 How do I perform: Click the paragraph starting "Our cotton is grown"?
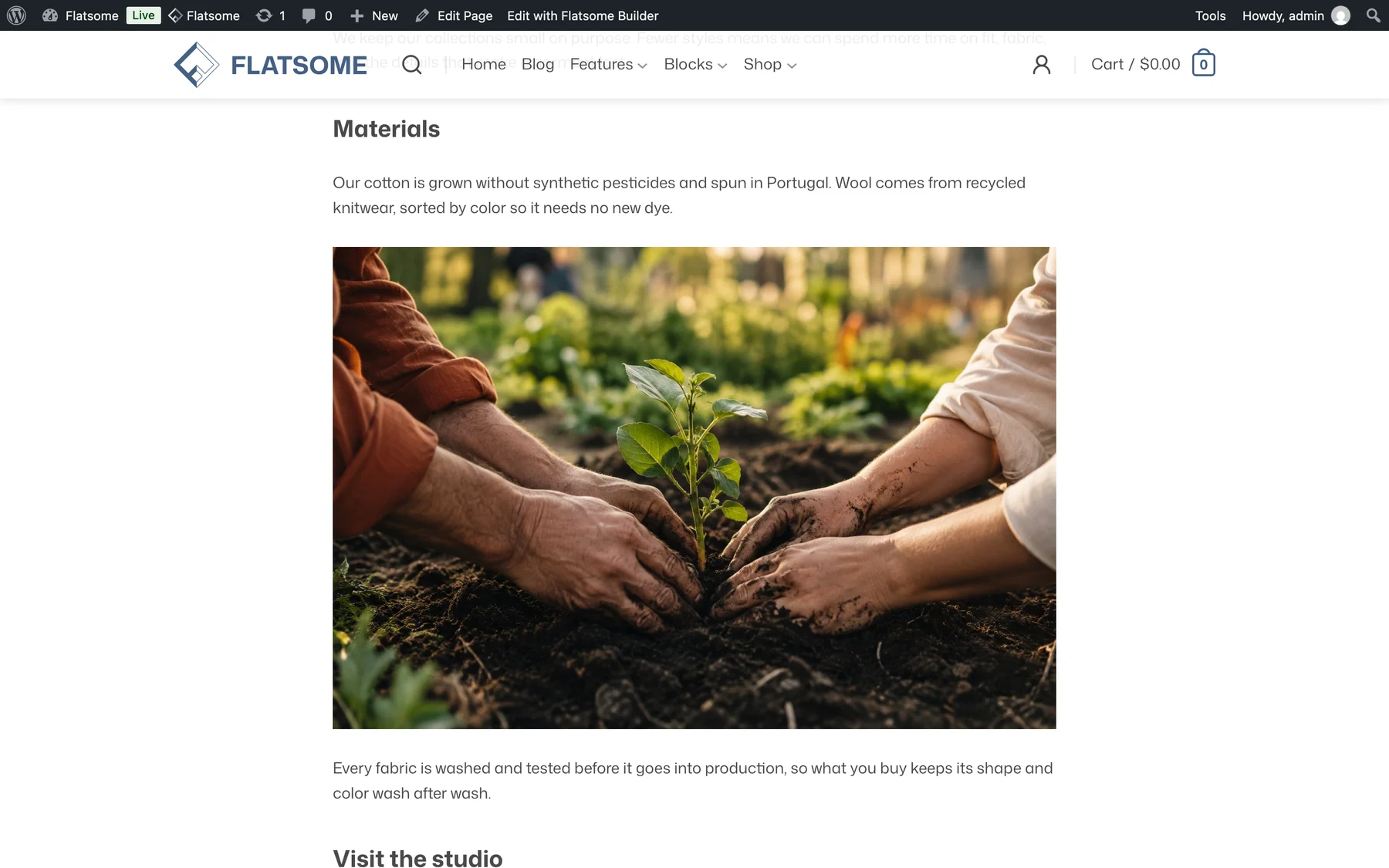tap(679, 195)
